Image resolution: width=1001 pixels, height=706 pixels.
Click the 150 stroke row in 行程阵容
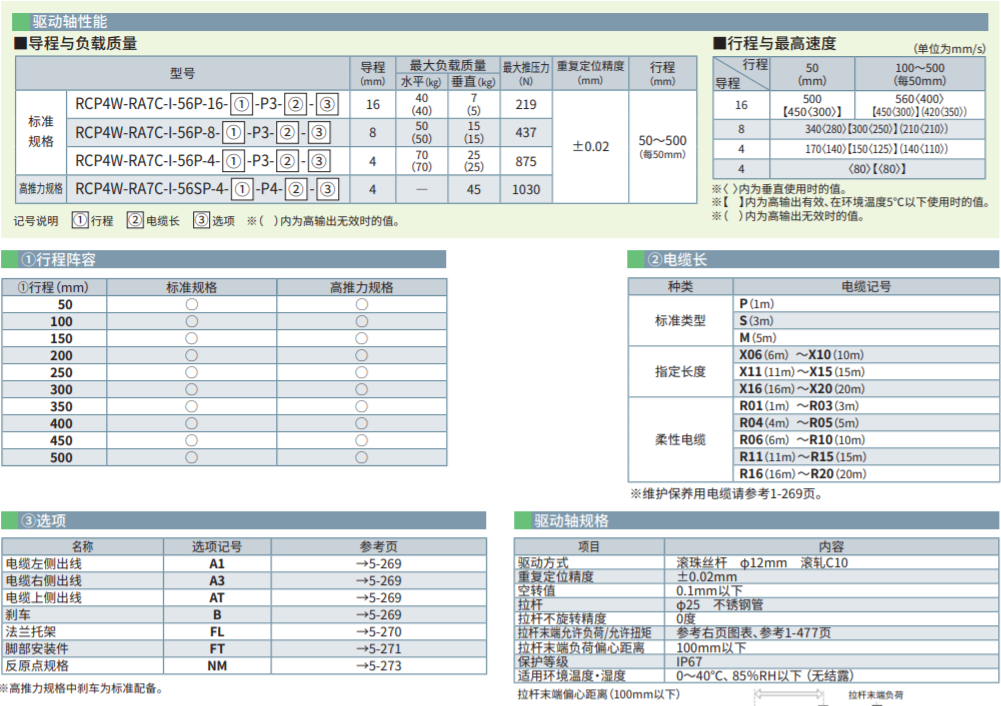[224, 338]
